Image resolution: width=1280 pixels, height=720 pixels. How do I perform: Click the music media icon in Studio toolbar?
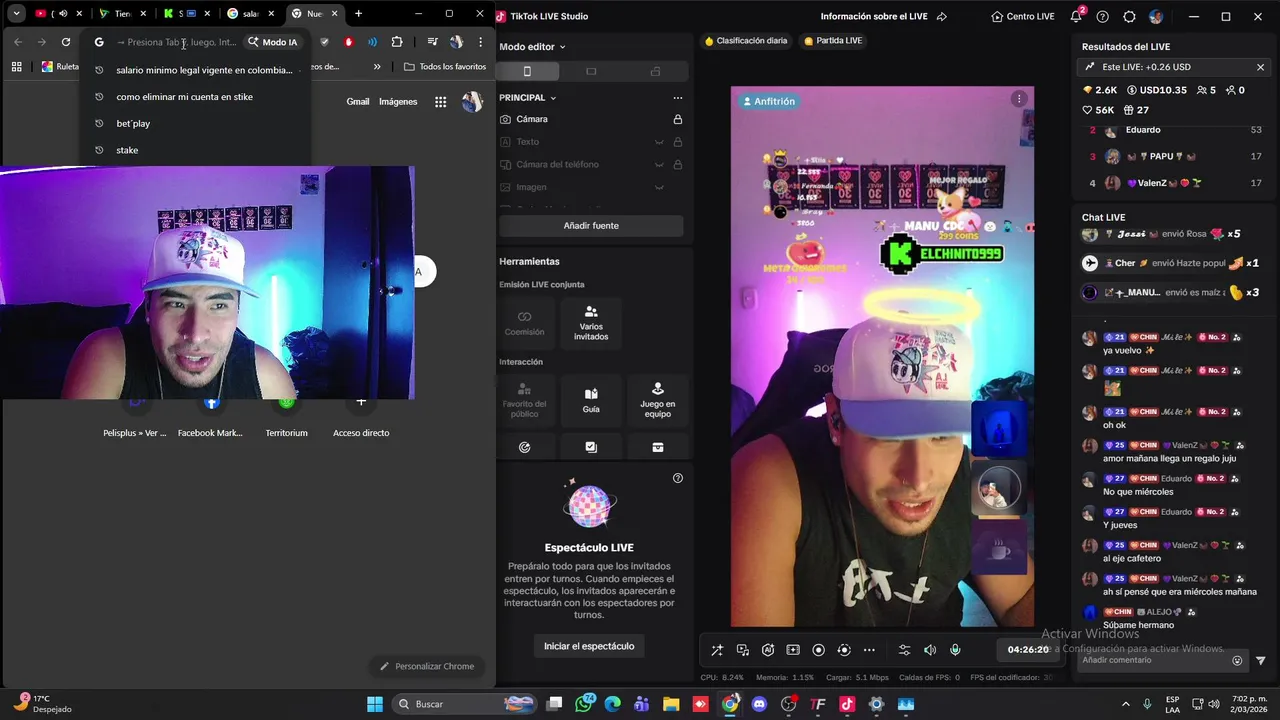743,650
